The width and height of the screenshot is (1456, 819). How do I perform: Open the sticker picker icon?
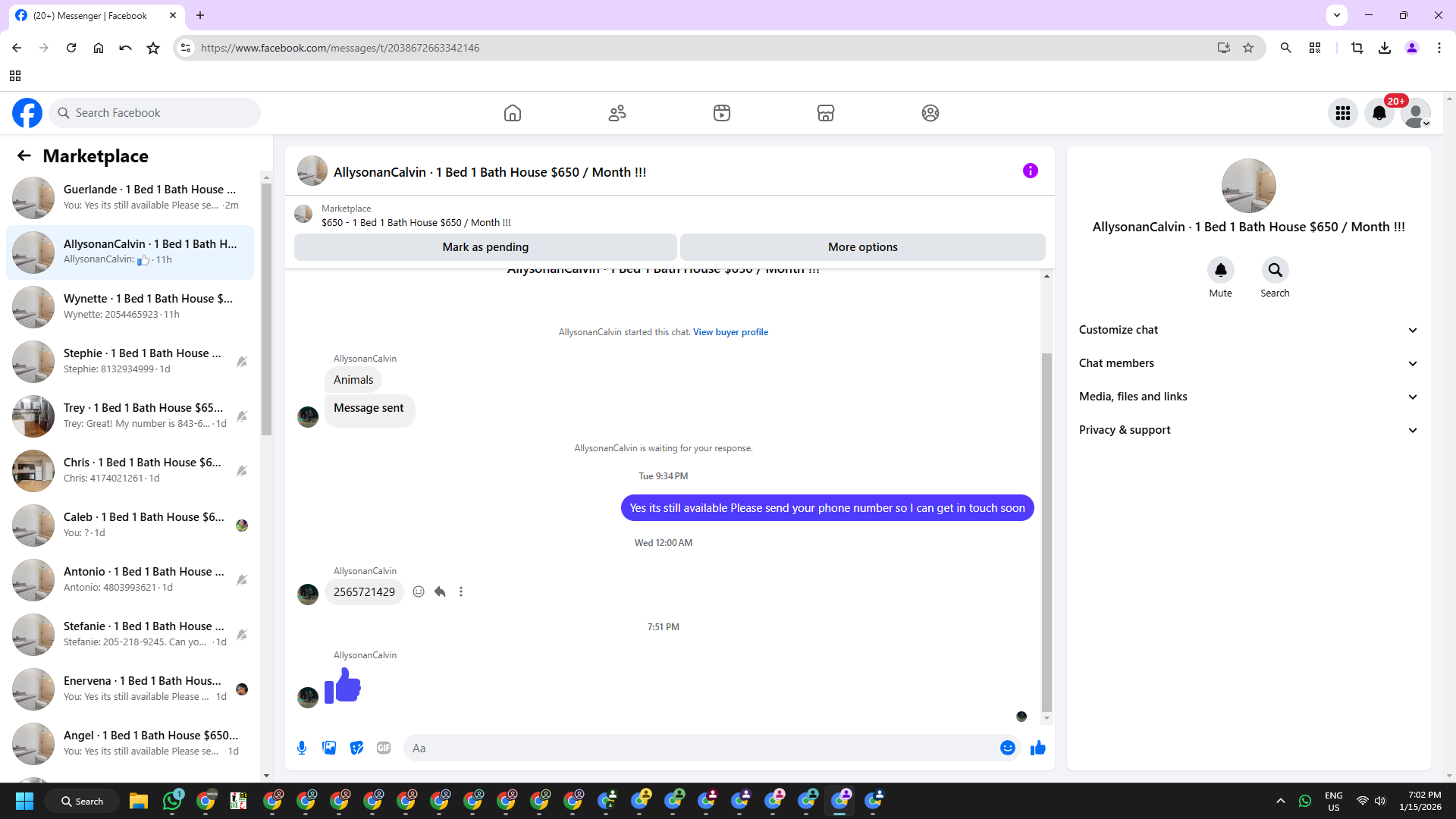tap(356, 748)
